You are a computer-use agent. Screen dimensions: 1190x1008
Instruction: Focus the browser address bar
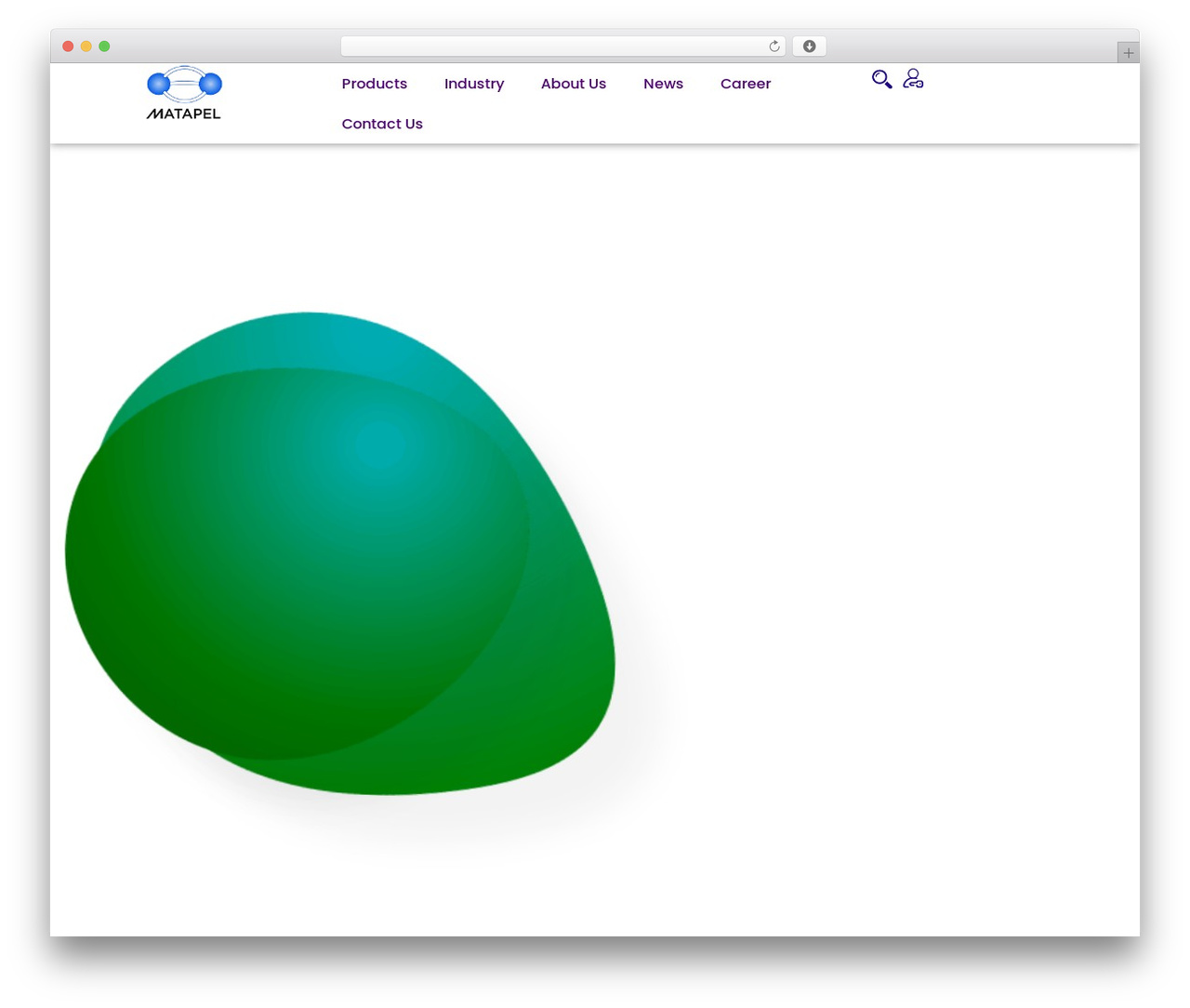point(562,46)
